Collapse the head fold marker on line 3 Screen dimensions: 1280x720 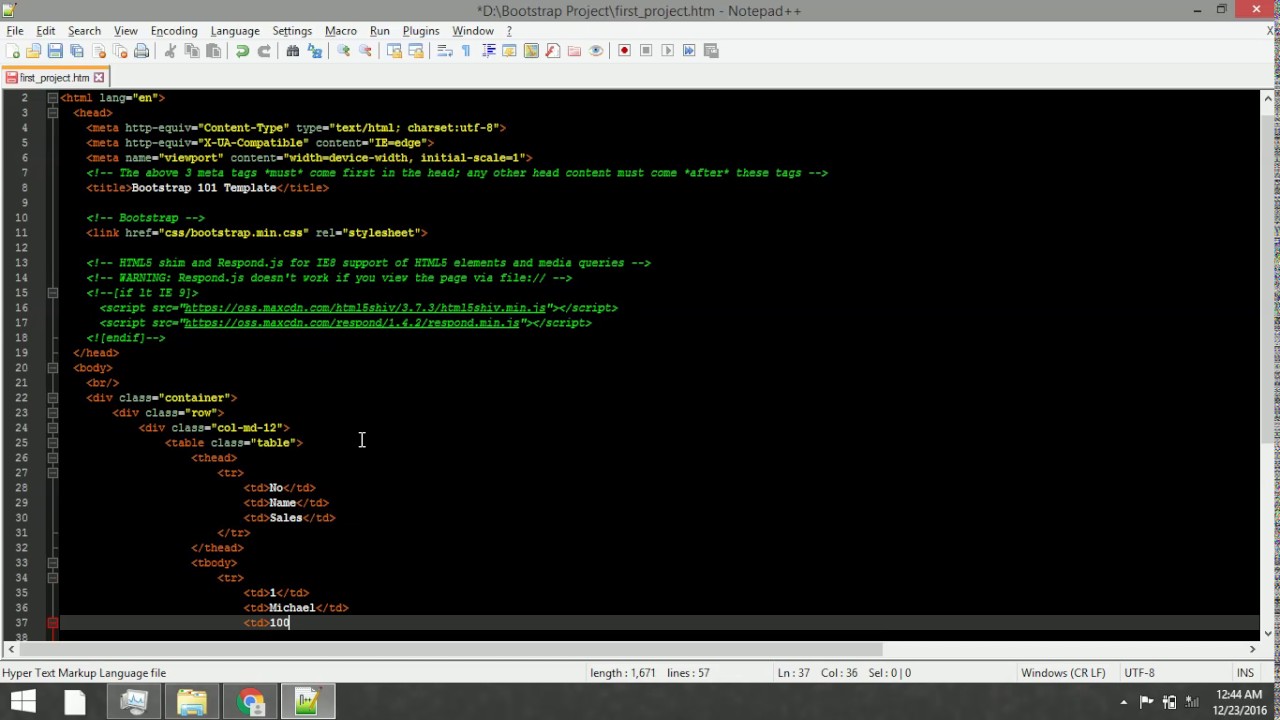(53, 113)
